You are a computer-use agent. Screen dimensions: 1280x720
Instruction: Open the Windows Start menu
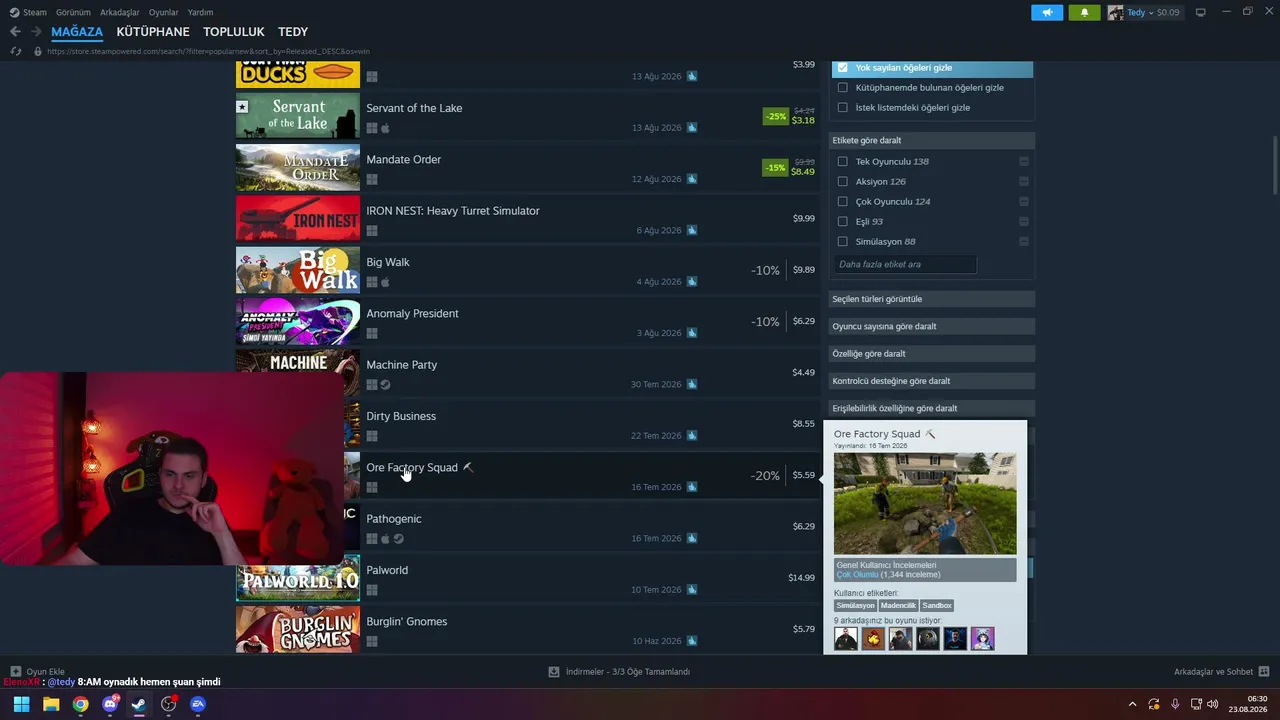click(x=21, y=704)
